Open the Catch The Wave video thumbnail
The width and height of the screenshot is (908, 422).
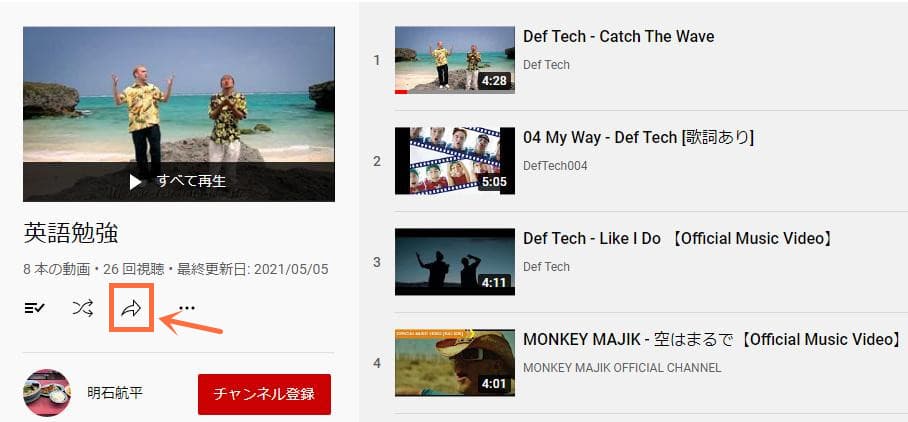[455, 60]
